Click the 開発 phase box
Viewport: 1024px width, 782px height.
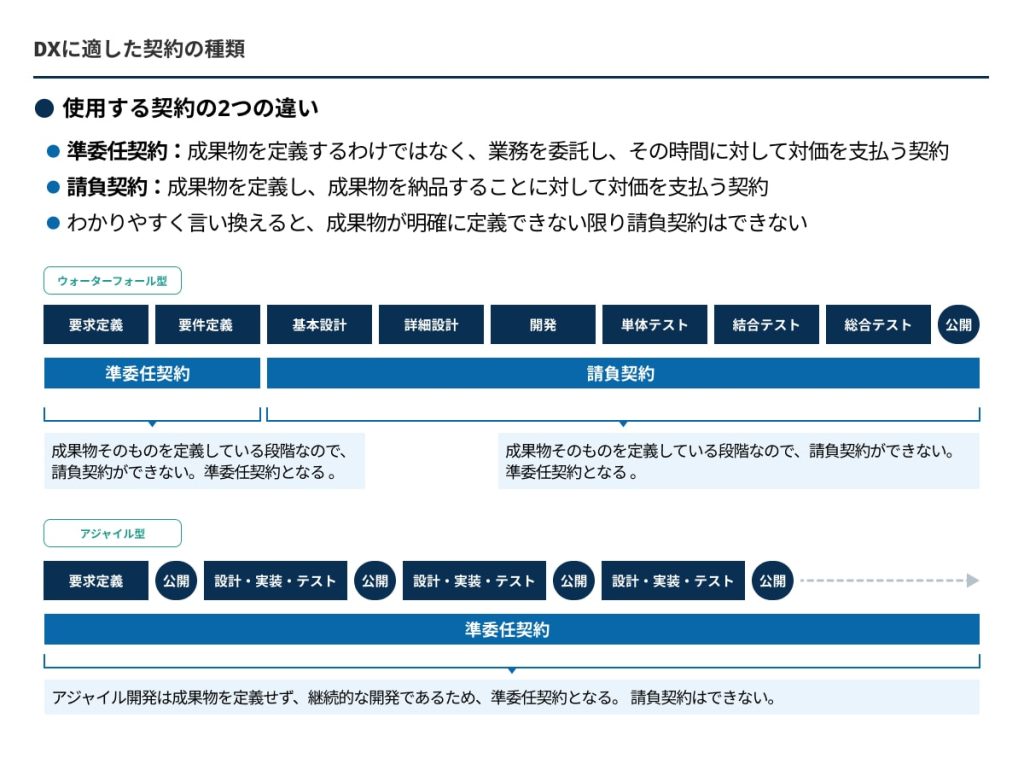(543, 325)
